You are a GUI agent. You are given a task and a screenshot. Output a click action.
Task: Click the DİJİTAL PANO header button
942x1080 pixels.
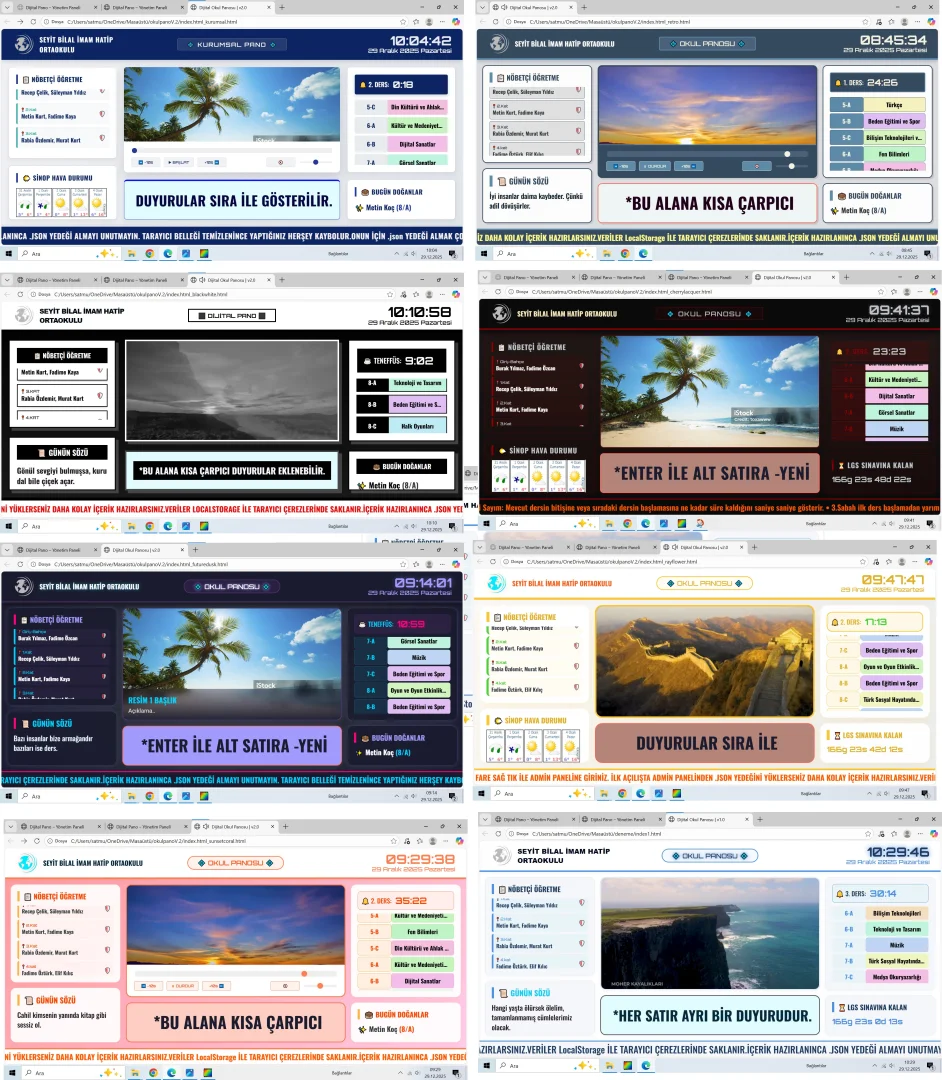coord(232,315)
